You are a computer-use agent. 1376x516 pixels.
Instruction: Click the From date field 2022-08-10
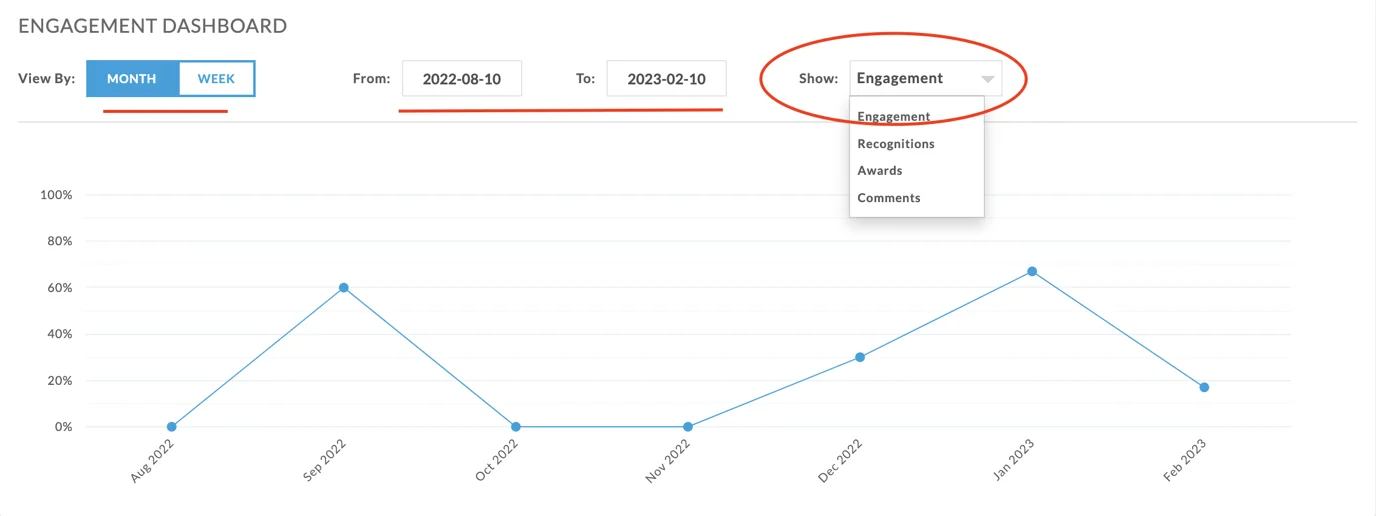[462, 79]
